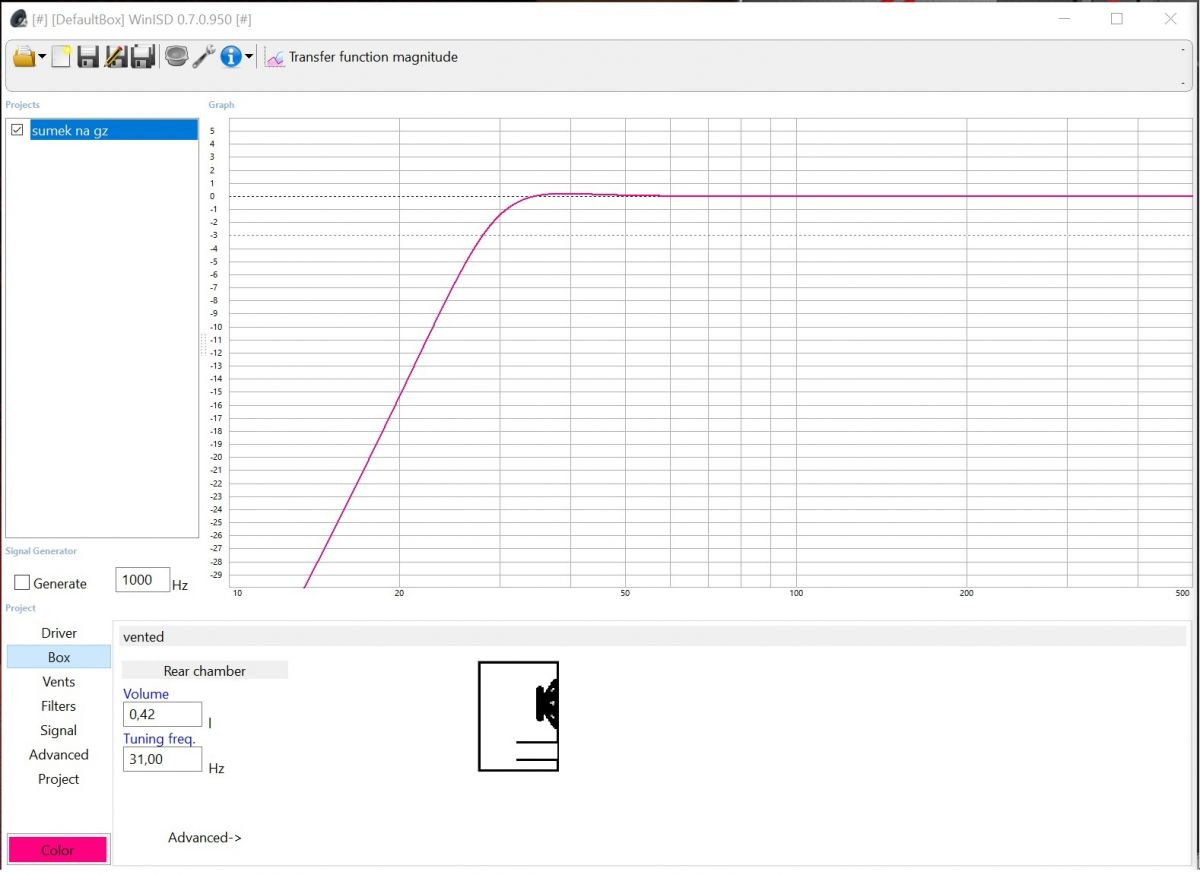Viewport: 1200px width, 875px height.
Task: Open the Filters tab
Action: [59, 706]
